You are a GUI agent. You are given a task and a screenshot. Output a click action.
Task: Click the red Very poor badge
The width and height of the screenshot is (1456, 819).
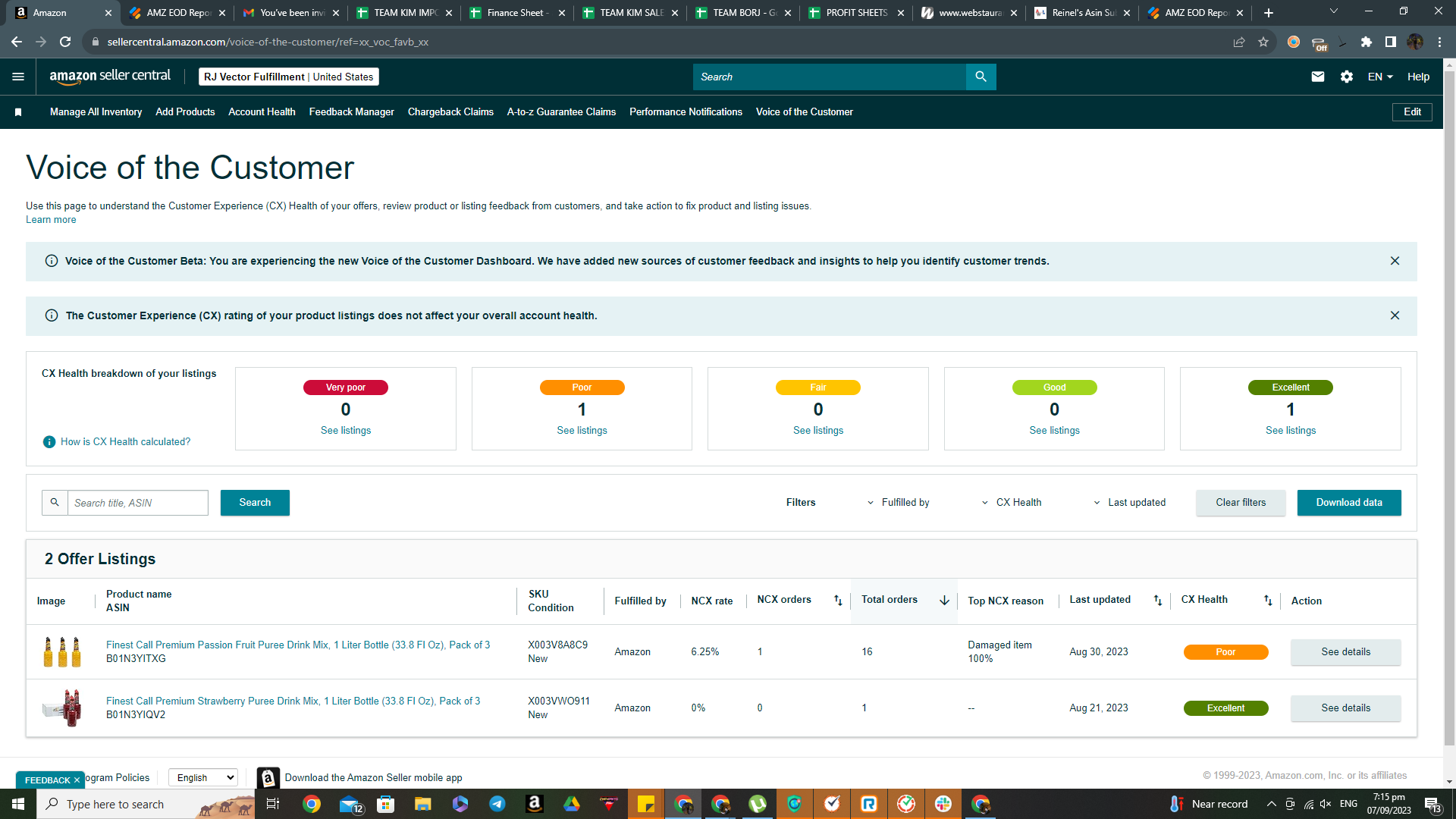[346, 388]
